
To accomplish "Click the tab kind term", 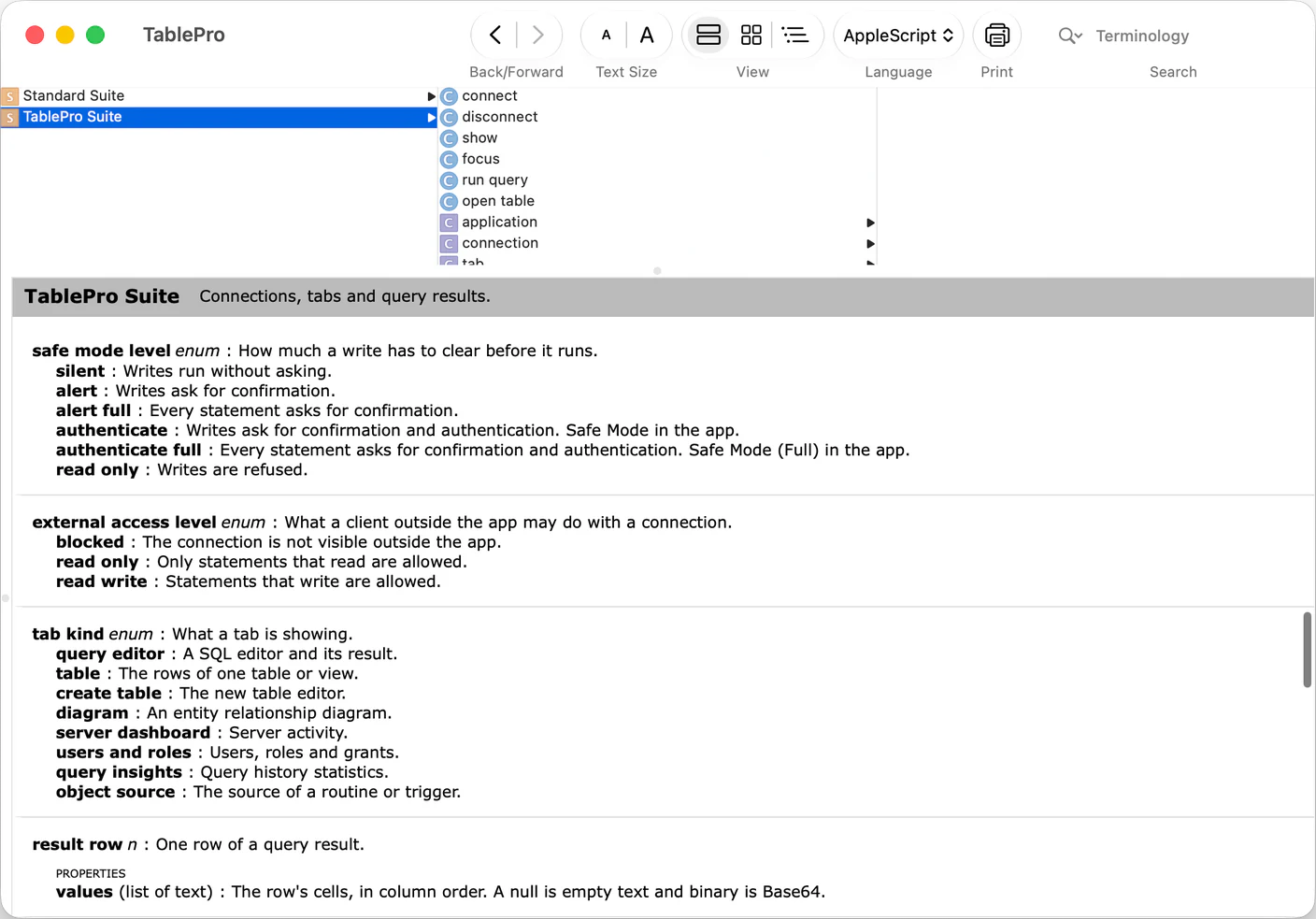I will tap(68, 634).
